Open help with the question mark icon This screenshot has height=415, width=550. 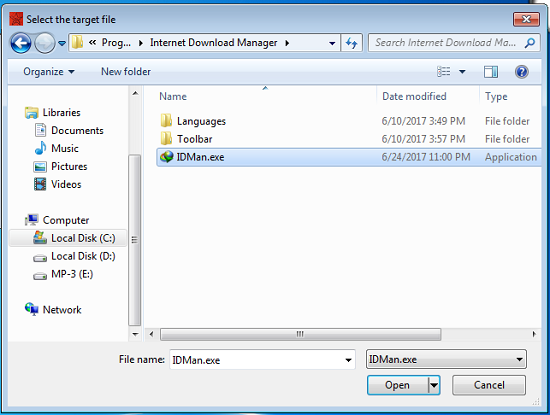[522, 72]
